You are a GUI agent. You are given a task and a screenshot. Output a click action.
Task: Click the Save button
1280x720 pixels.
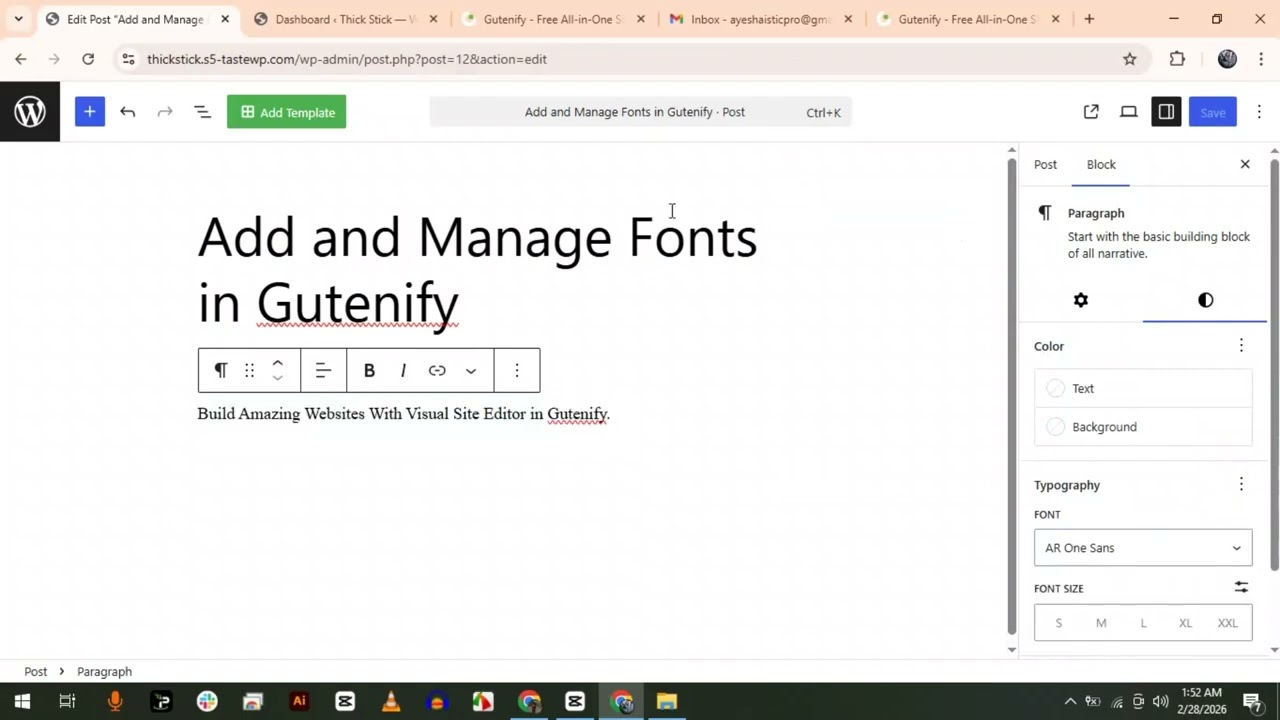1212,112
